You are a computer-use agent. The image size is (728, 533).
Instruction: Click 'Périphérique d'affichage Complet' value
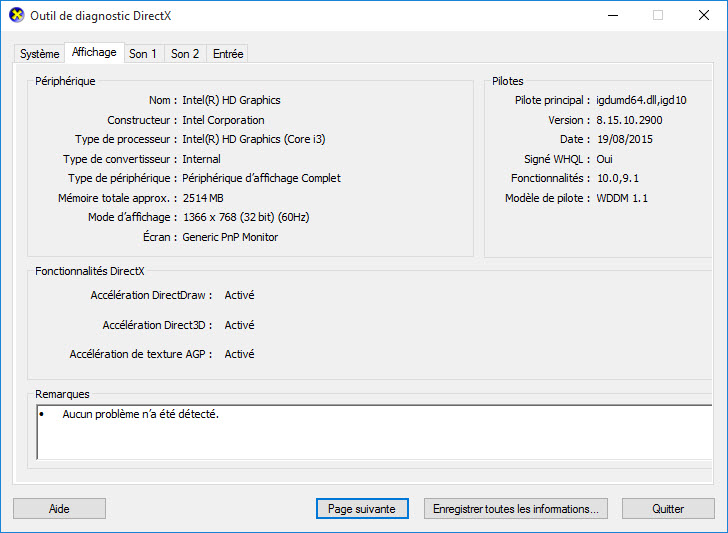pyautogui.click(x=261, y=178)
